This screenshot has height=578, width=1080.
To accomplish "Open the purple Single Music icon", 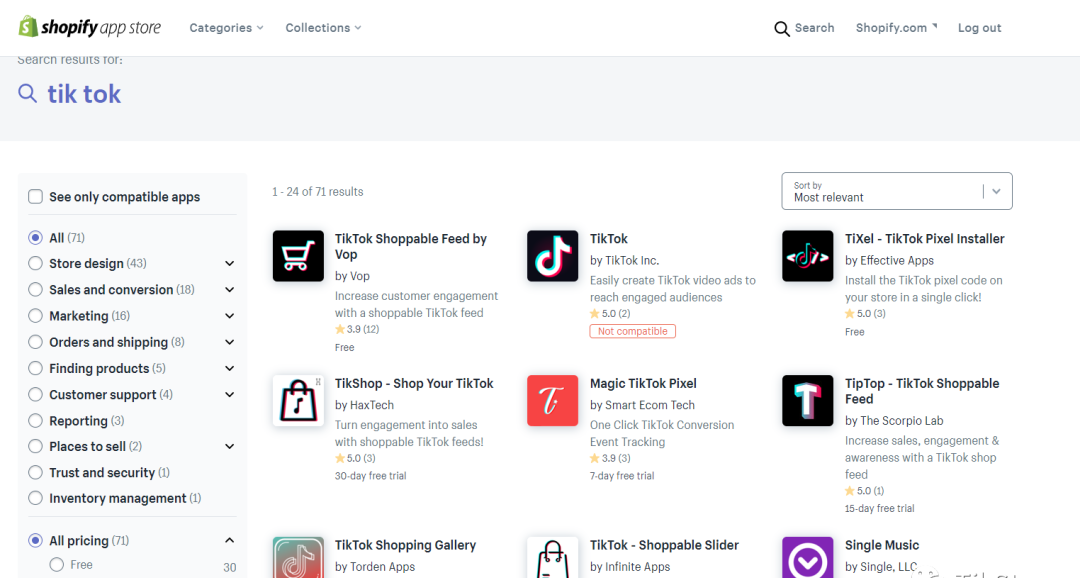I will (807, 557).
